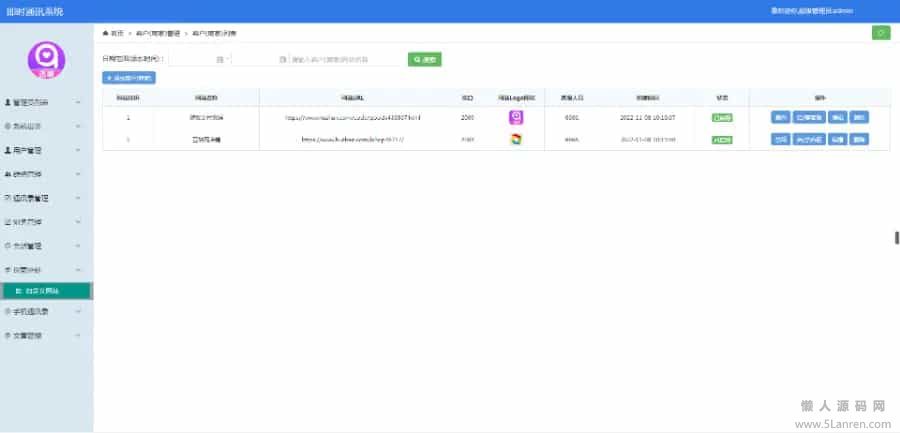The height and width of the screenshot is (433, 900).
Task: Open the end date picker field
Action: (x=259, y=59)
